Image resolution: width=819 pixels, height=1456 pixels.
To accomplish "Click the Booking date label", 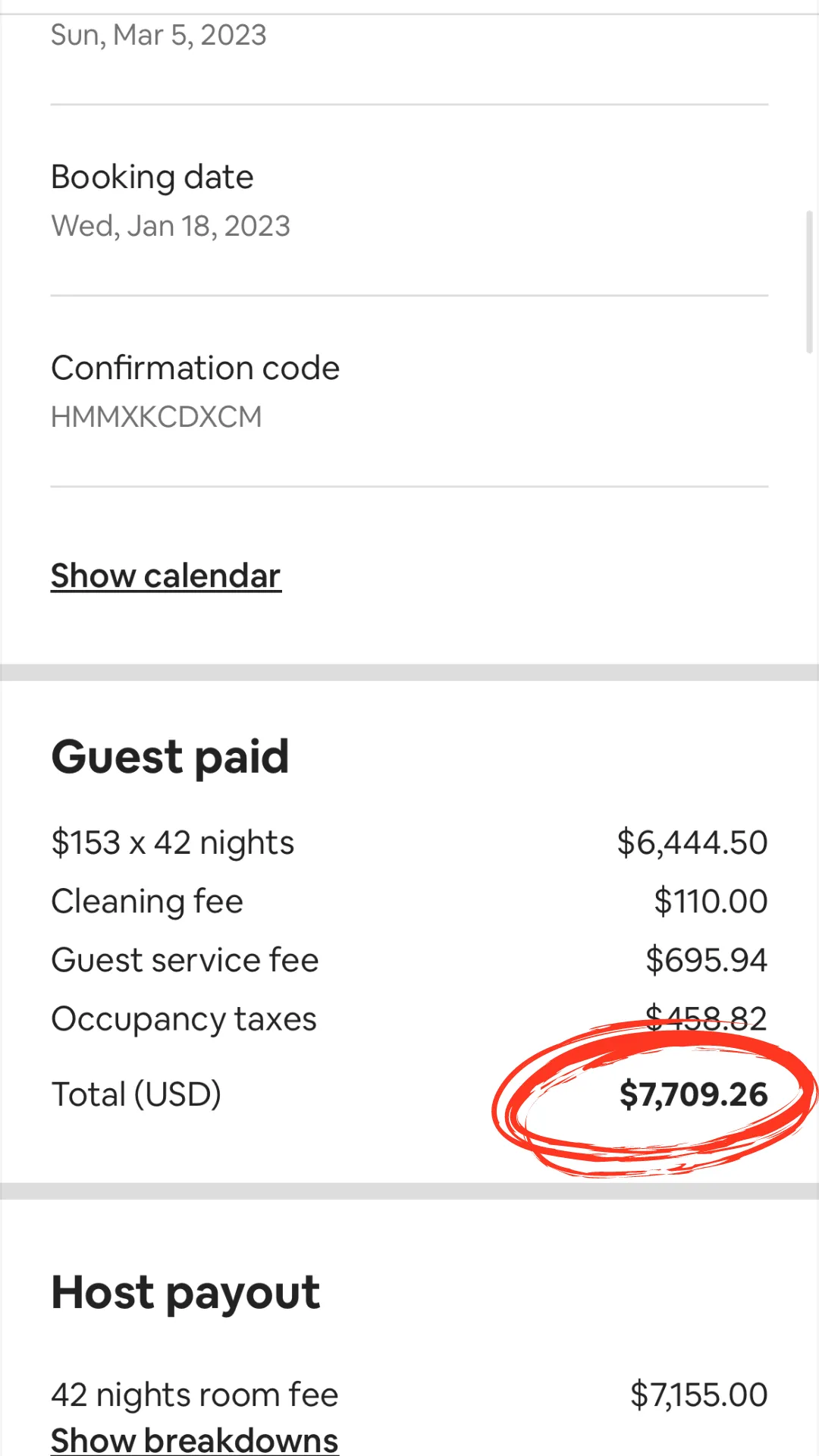I will (152, 177).
